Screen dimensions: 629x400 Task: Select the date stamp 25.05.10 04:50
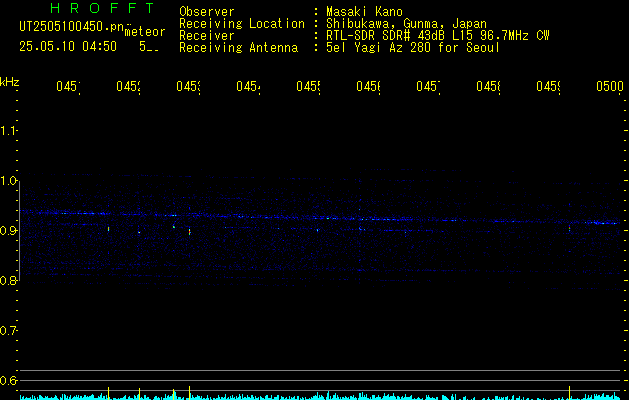[x=68, y=47]
